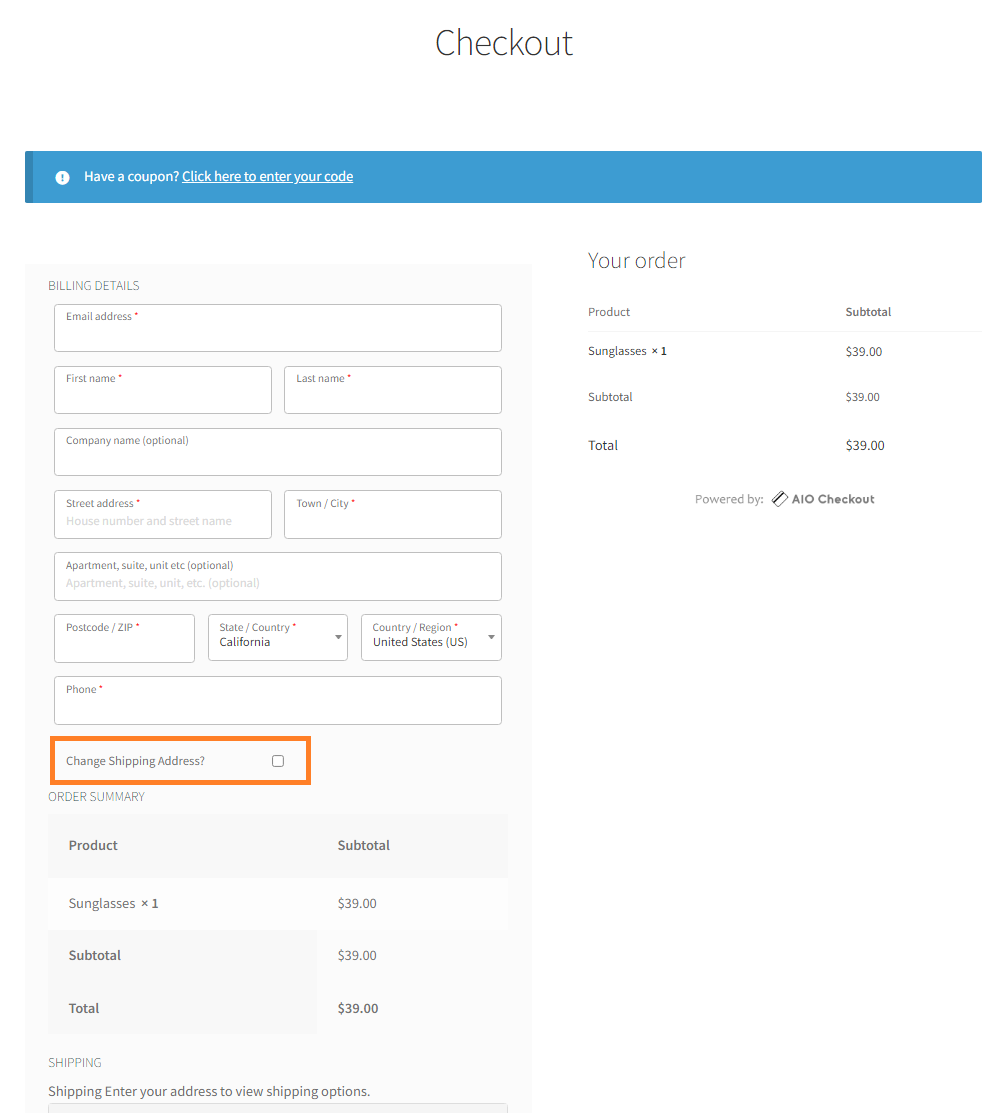
Task: Click the 'Click here to enter your code' link
Action: [x=268, y=177]
